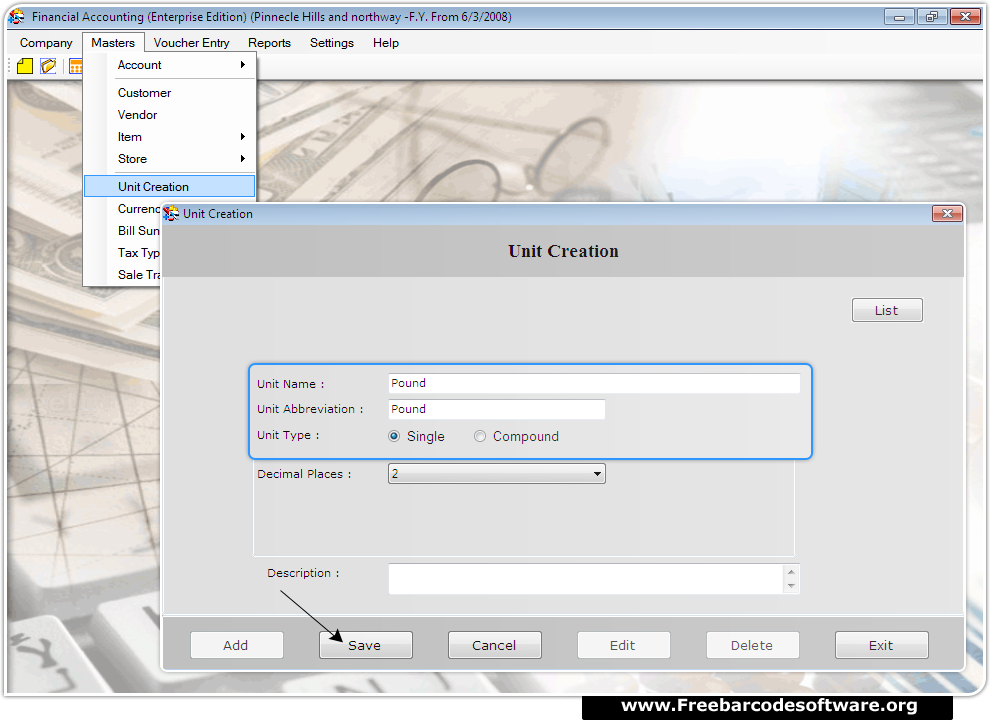Click the Save button
The image size is (990, 720).
[366, 645]
